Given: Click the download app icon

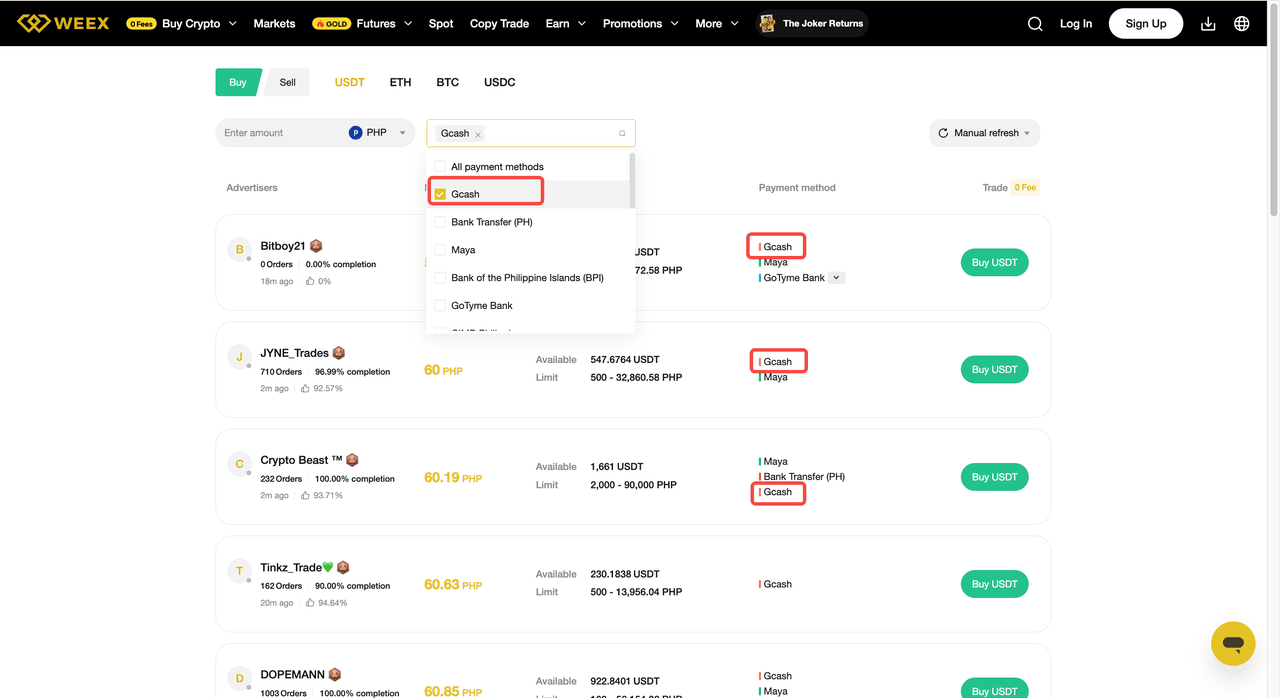Looking at the screenshot, I should [1208, 24].
